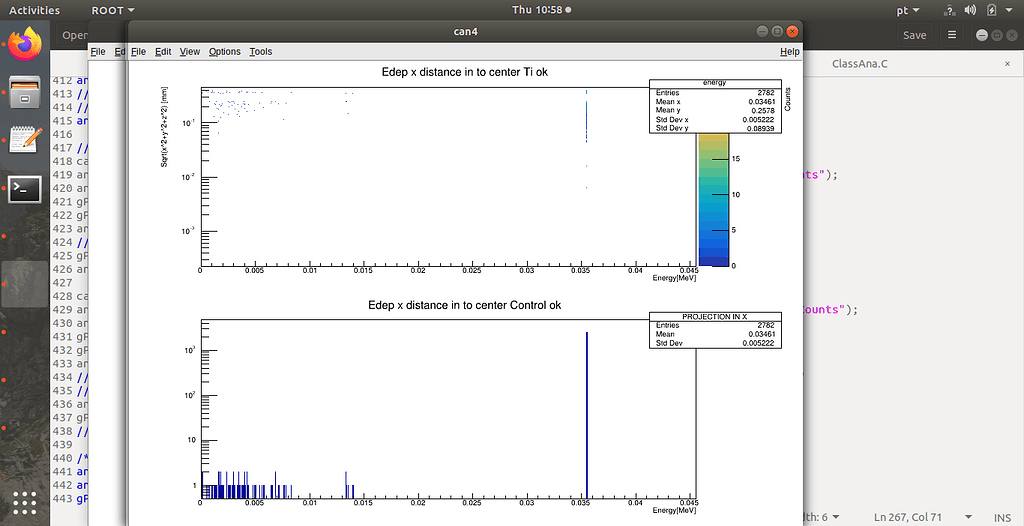Expand the tab width dropdown

(x=821, y=517)
